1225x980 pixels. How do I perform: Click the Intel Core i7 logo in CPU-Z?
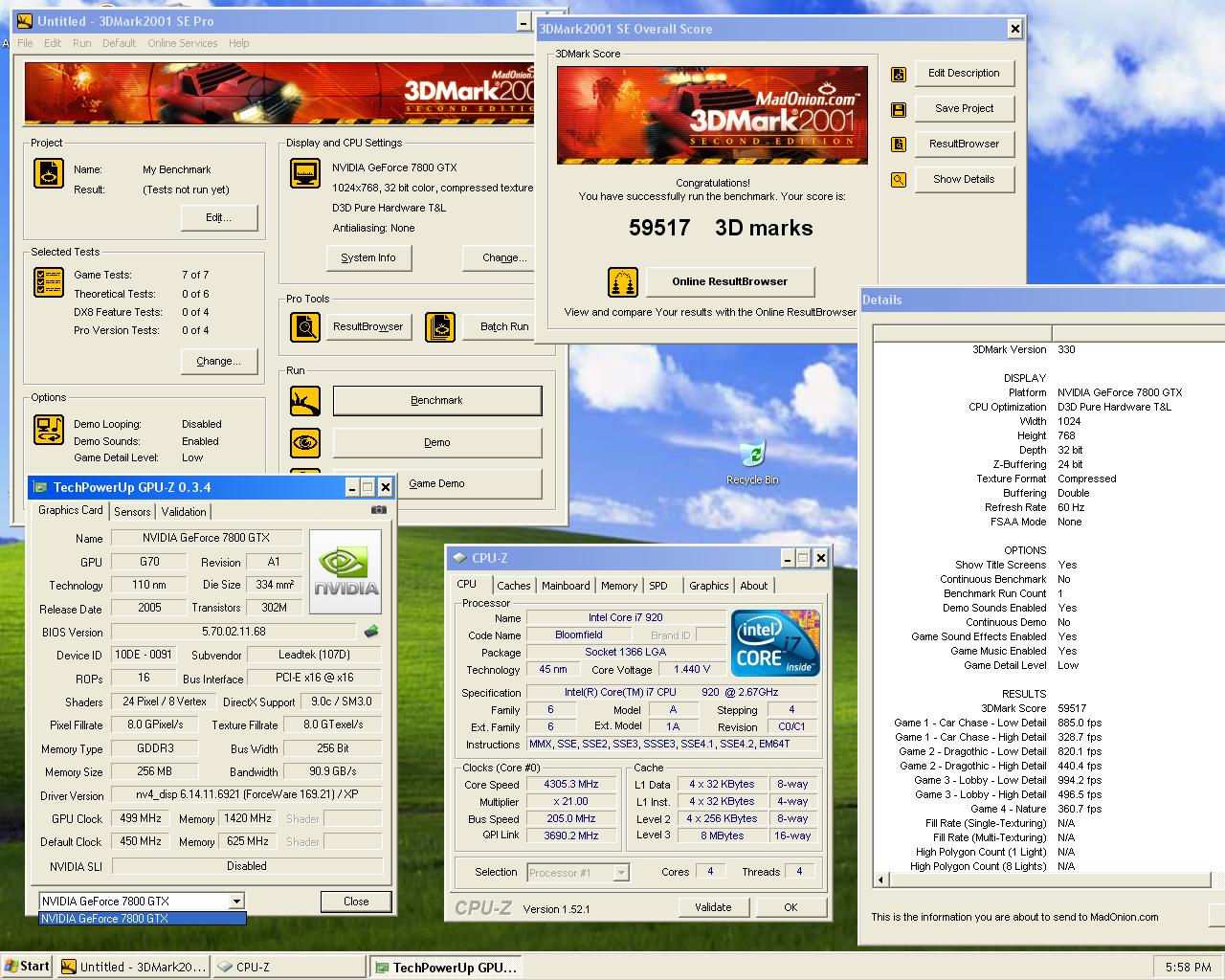(x=775, y=642)
